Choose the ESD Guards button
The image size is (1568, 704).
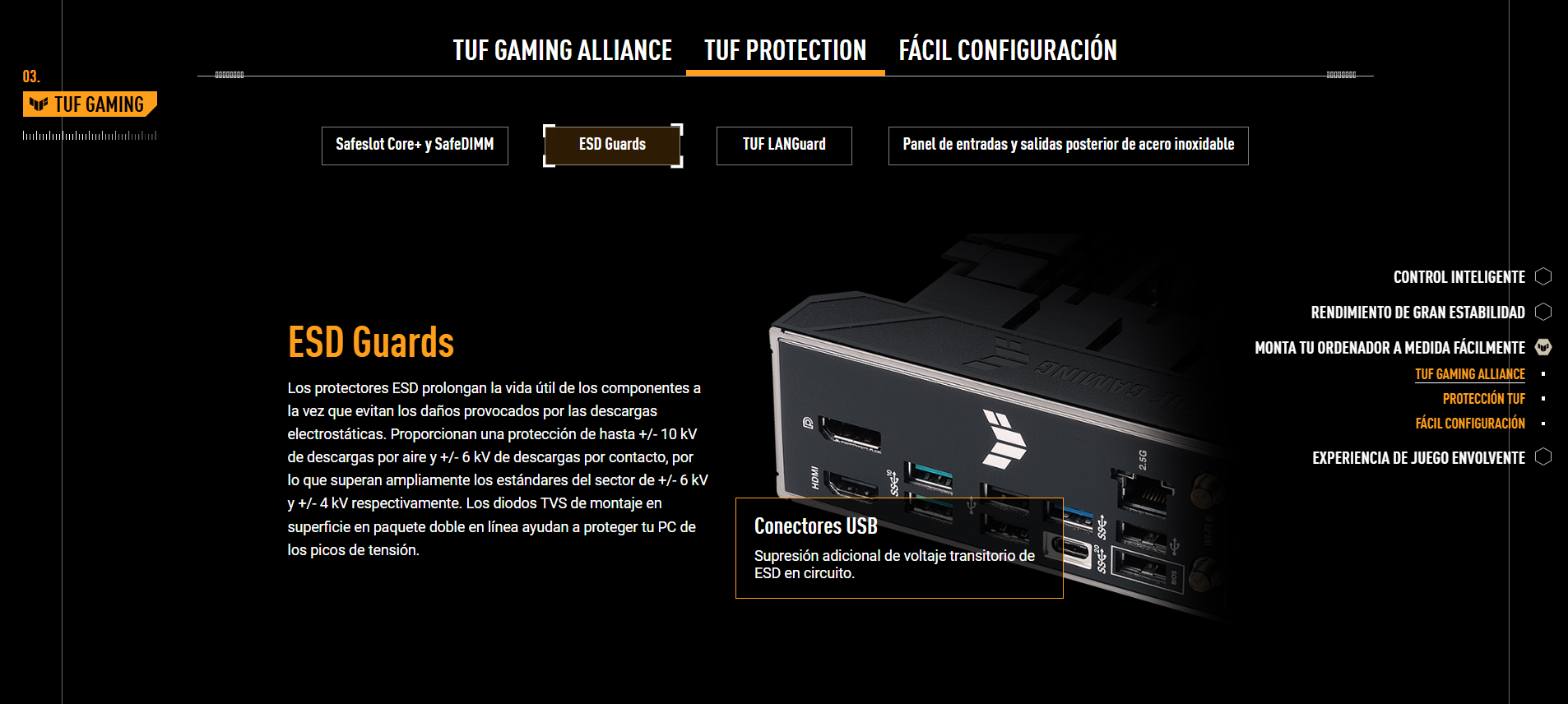pyautogui.click(x=613, y=146)
